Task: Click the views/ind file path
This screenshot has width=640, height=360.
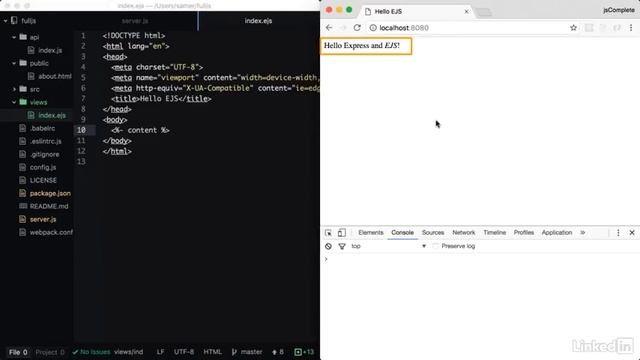Action: 129,352
